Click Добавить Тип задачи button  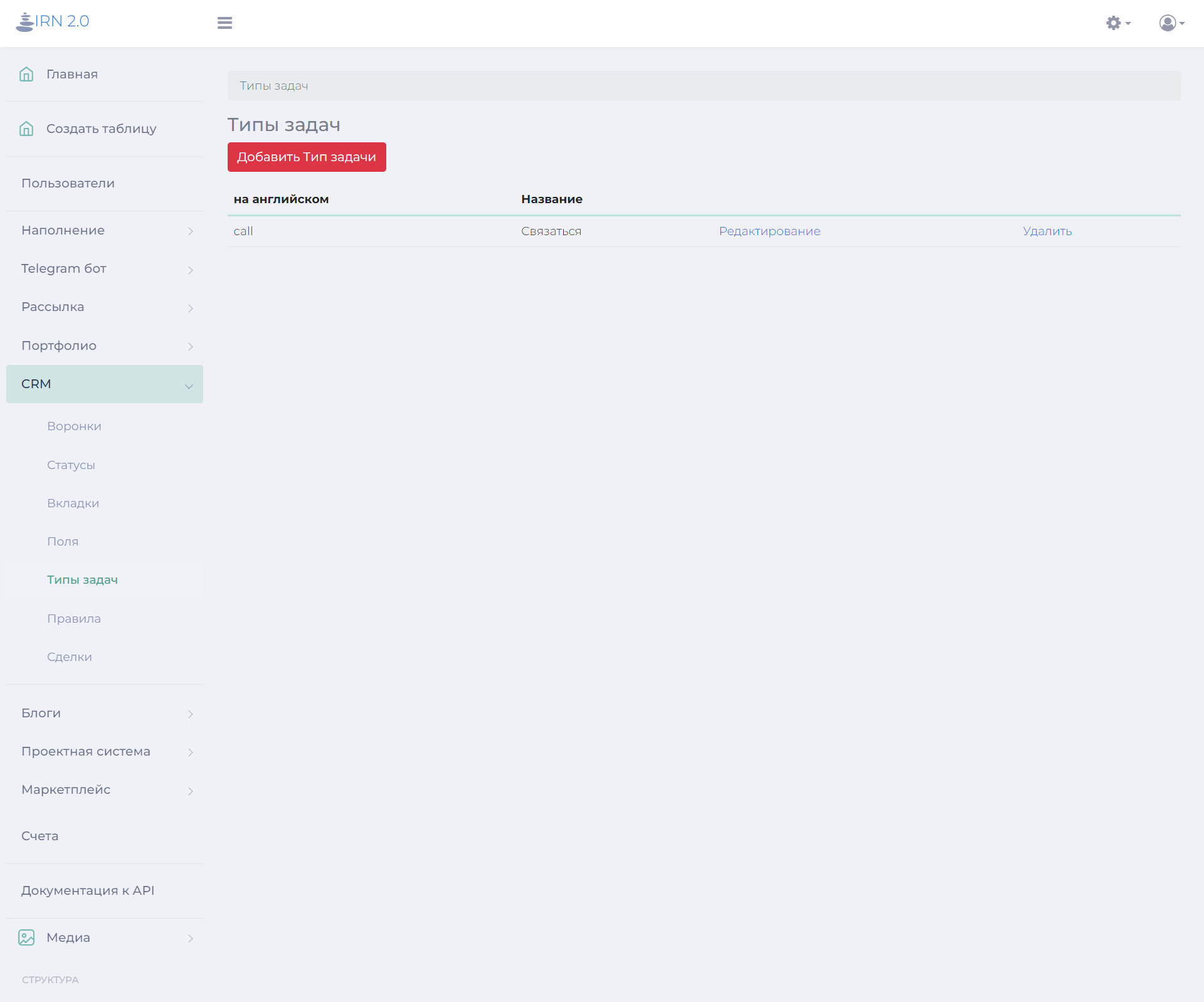[307, 157]
